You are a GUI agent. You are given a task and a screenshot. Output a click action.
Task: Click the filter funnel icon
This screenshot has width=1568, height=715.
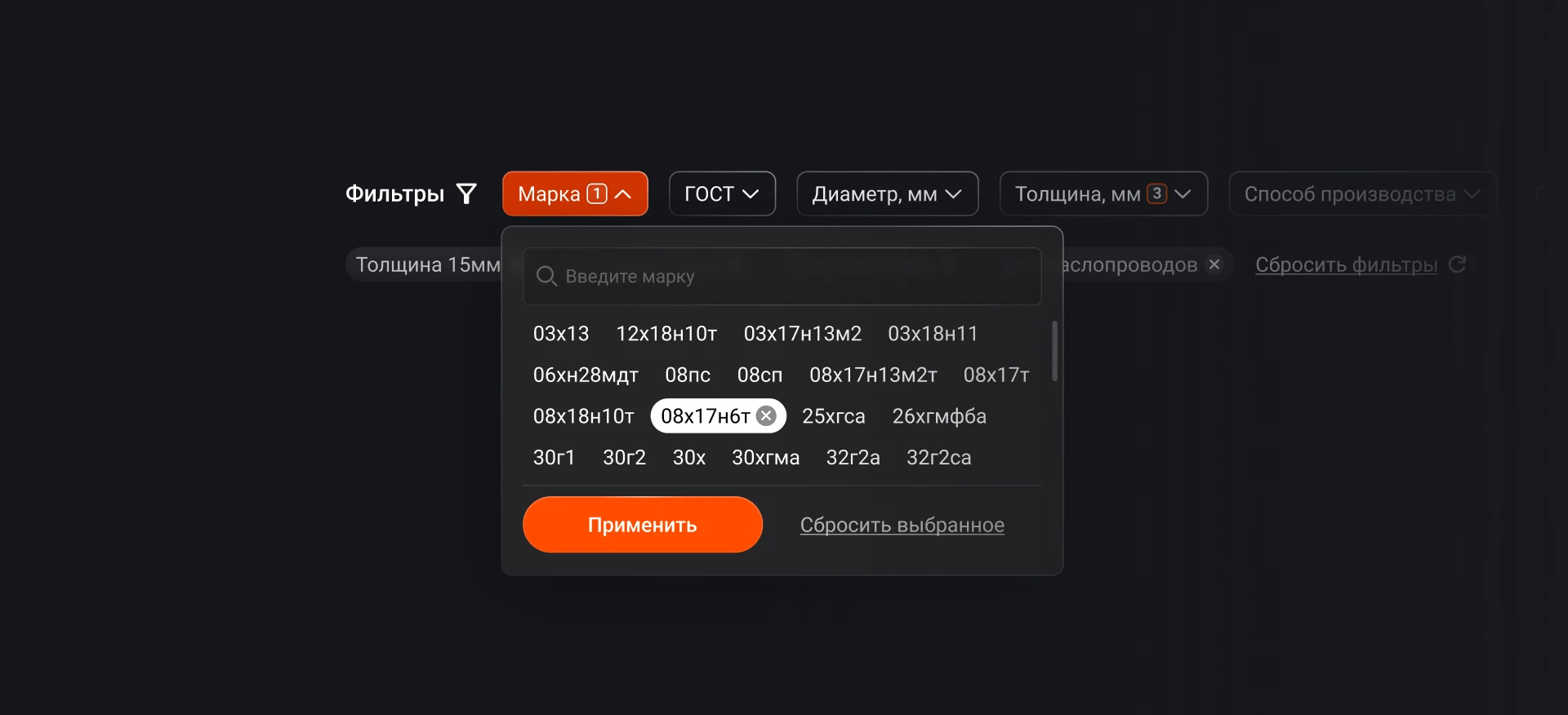[466, 193]
